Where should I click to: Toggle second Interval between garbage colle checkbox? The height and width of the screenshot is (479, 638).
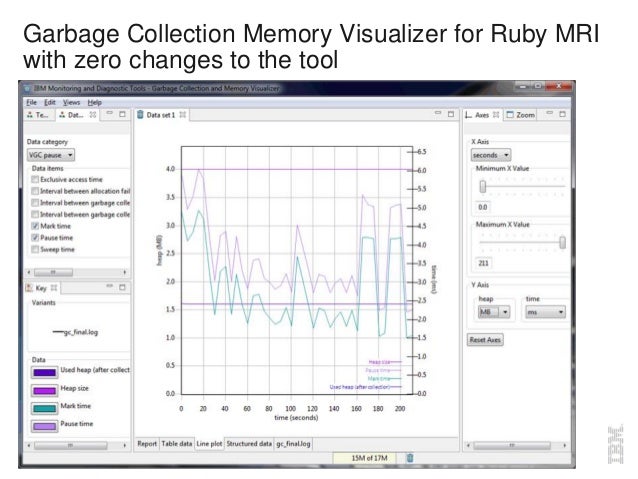tap(35, 214)
